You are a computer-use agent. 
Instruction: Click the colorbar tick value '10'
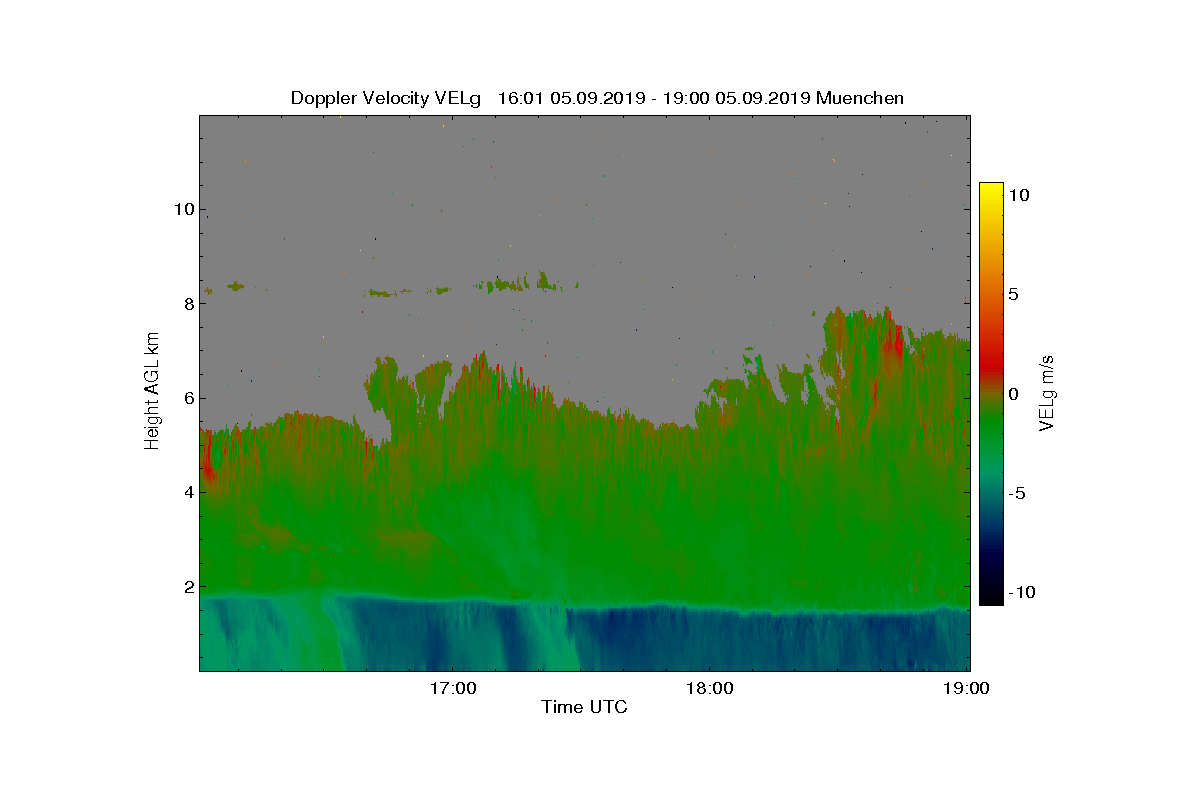[x=1017, y=196]
